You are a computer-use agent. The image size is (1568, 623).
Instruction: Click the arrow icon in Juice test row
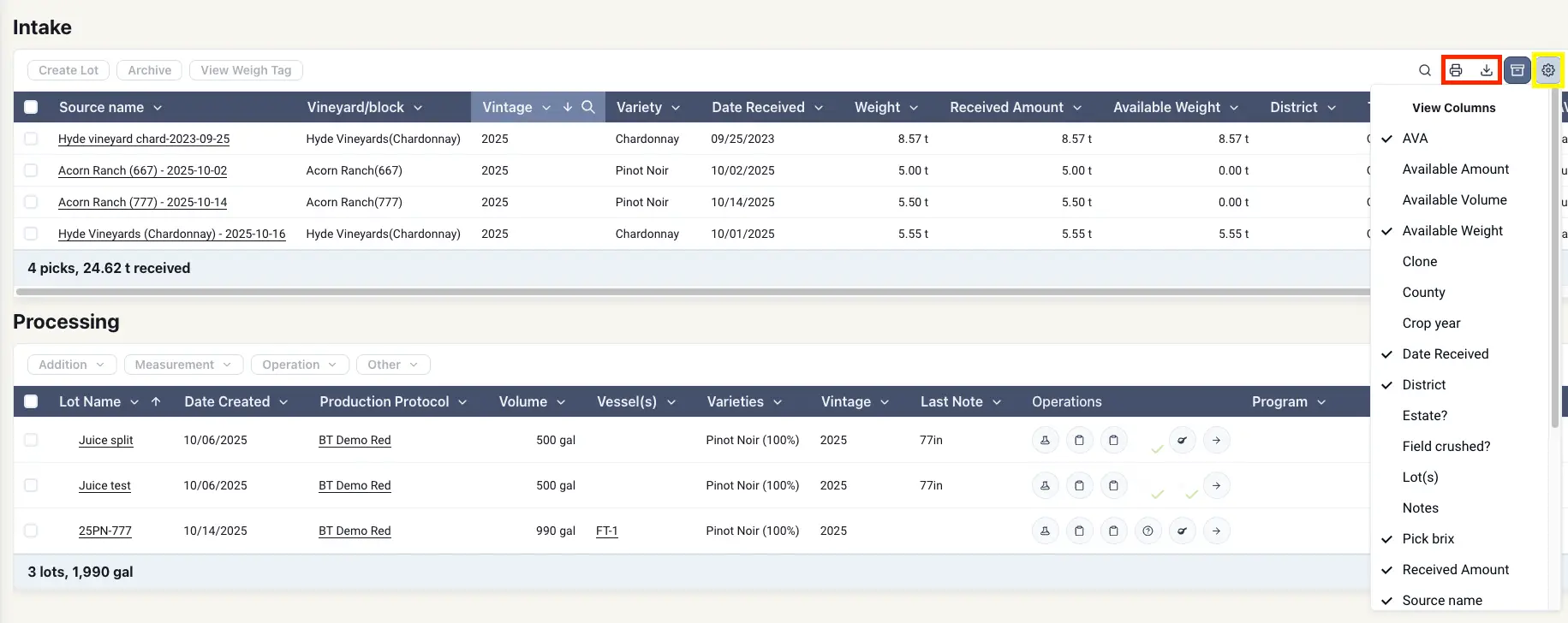(x=1216, y=485)
